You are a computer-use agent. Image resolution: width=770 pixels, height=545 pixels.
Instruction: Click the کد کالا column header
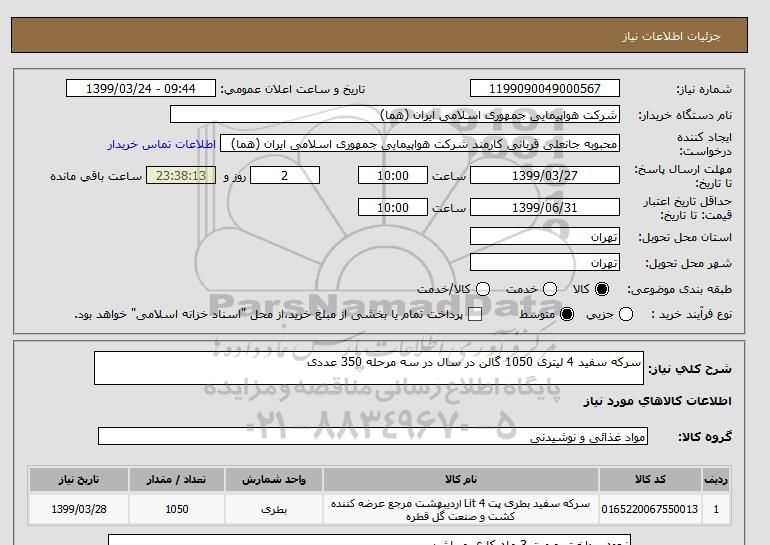pyautogui.click(x=650, y=480)
